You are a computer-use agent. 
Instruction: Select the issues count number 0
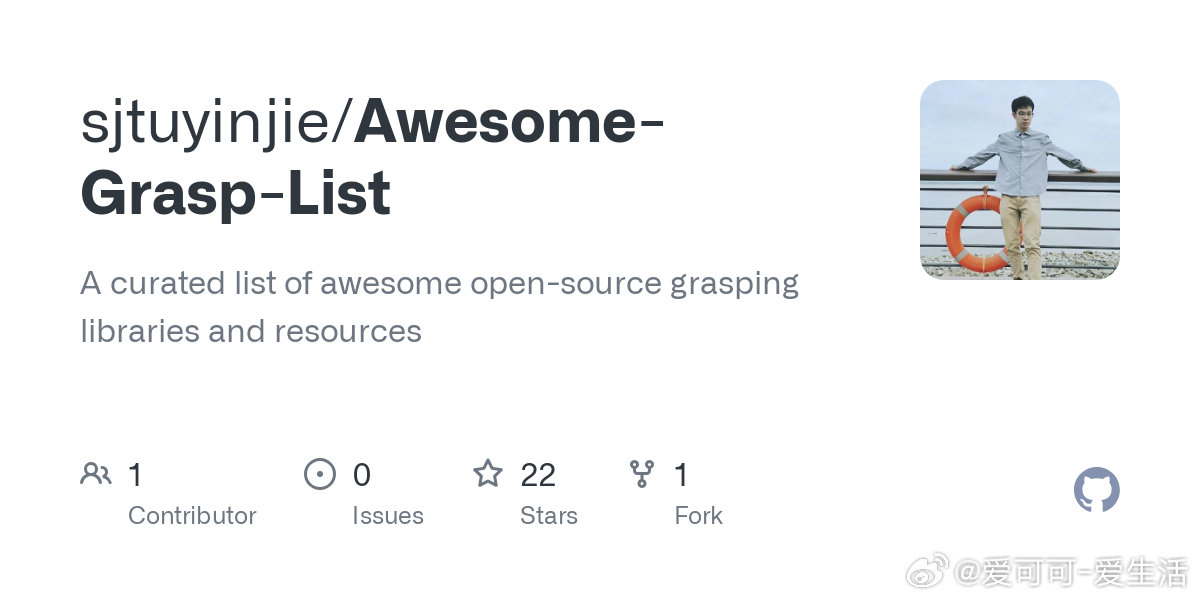362,475
